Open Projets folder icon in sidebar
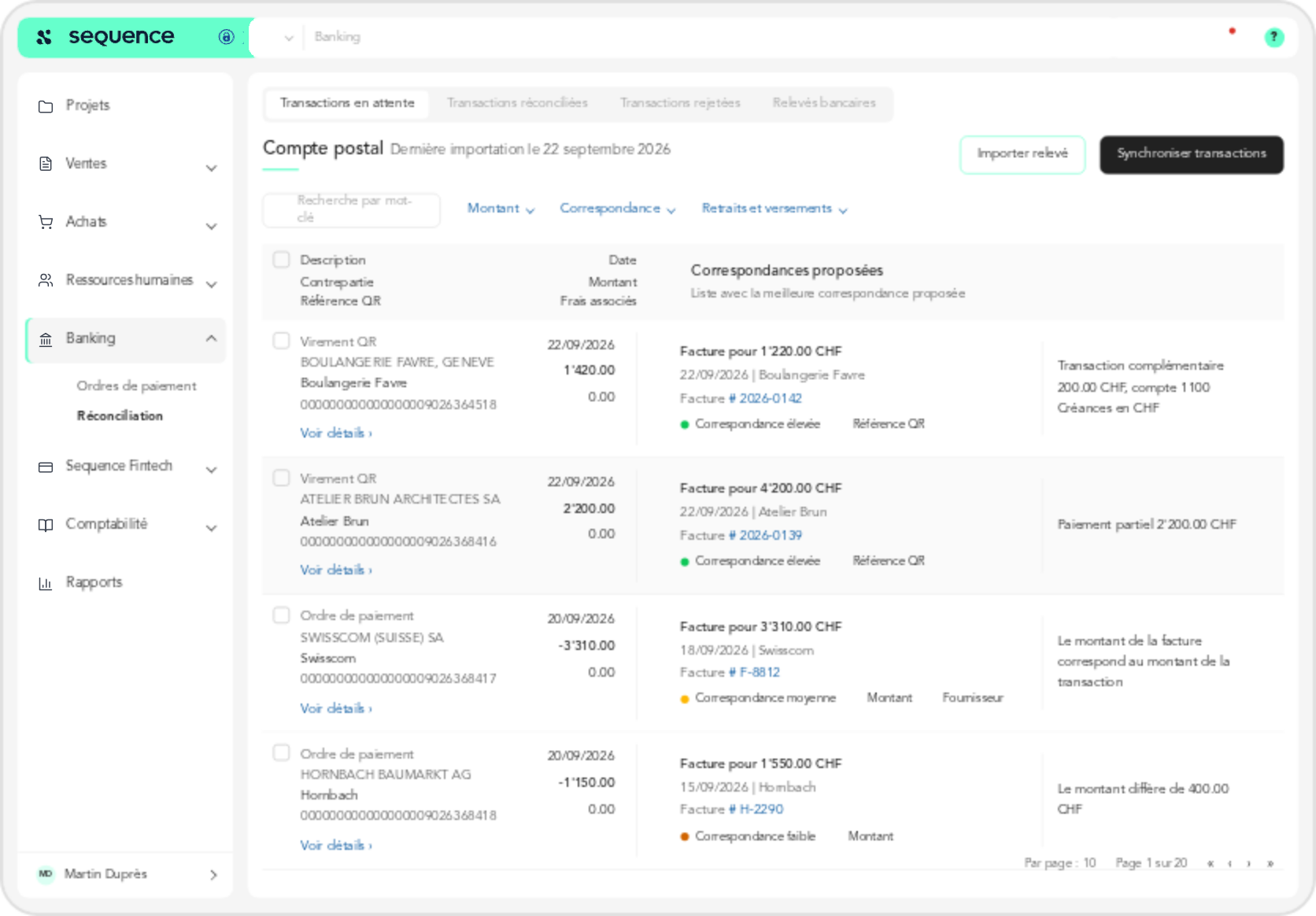Image resolution: width=1316 pixels, height=916 pixels. [46, 106]
